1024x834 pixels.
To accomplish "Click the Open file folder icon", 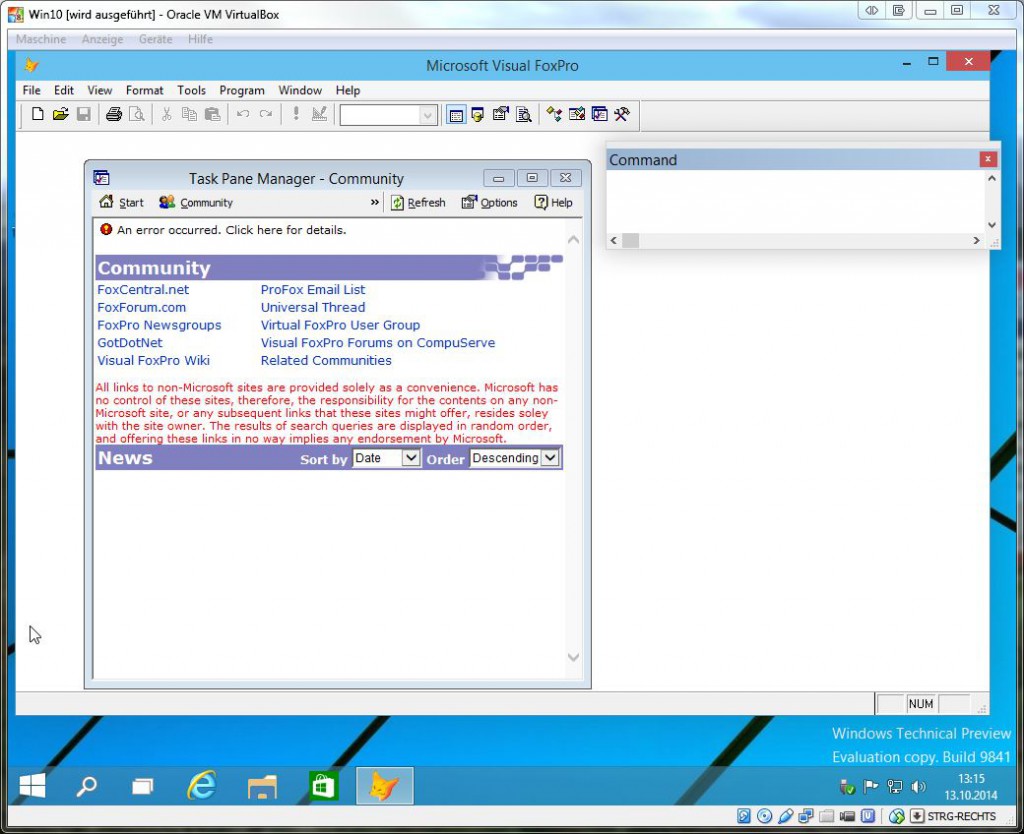I will coord(61,114).
